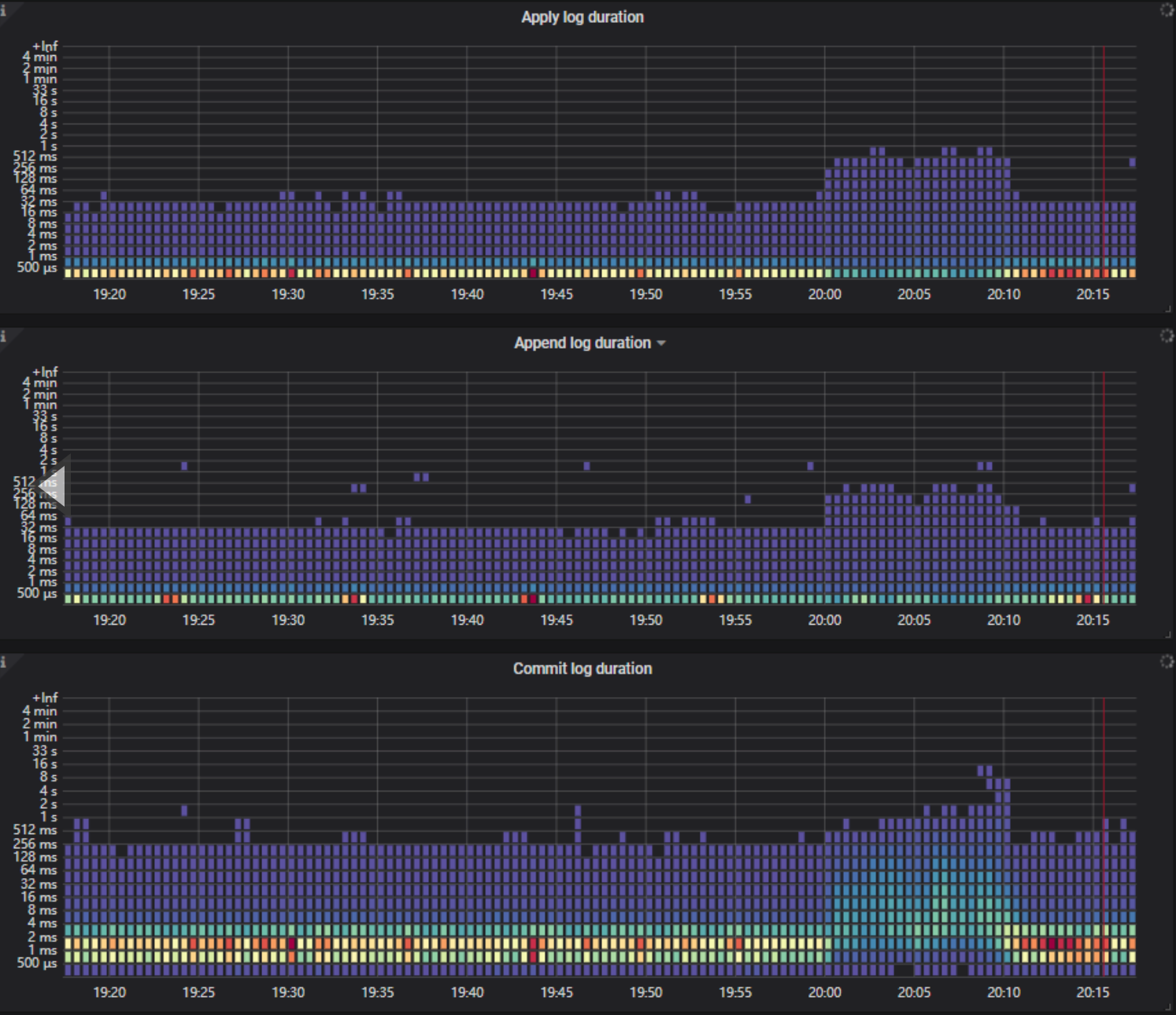
Task: Click the +Inf axis label in Append log duration
Action: 45,372
